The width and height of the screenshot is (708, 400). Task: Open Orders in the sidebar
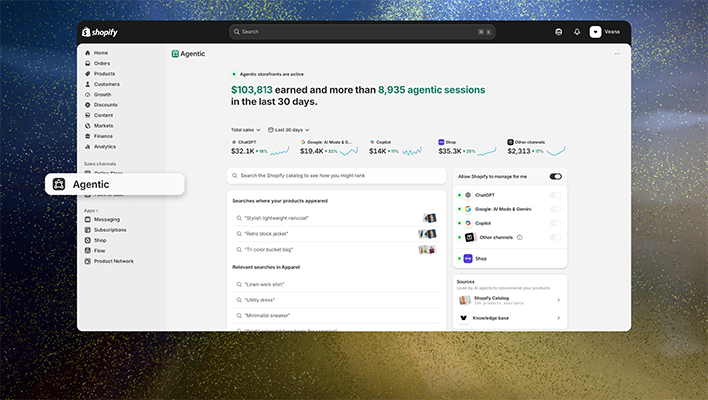coord(102,63)
